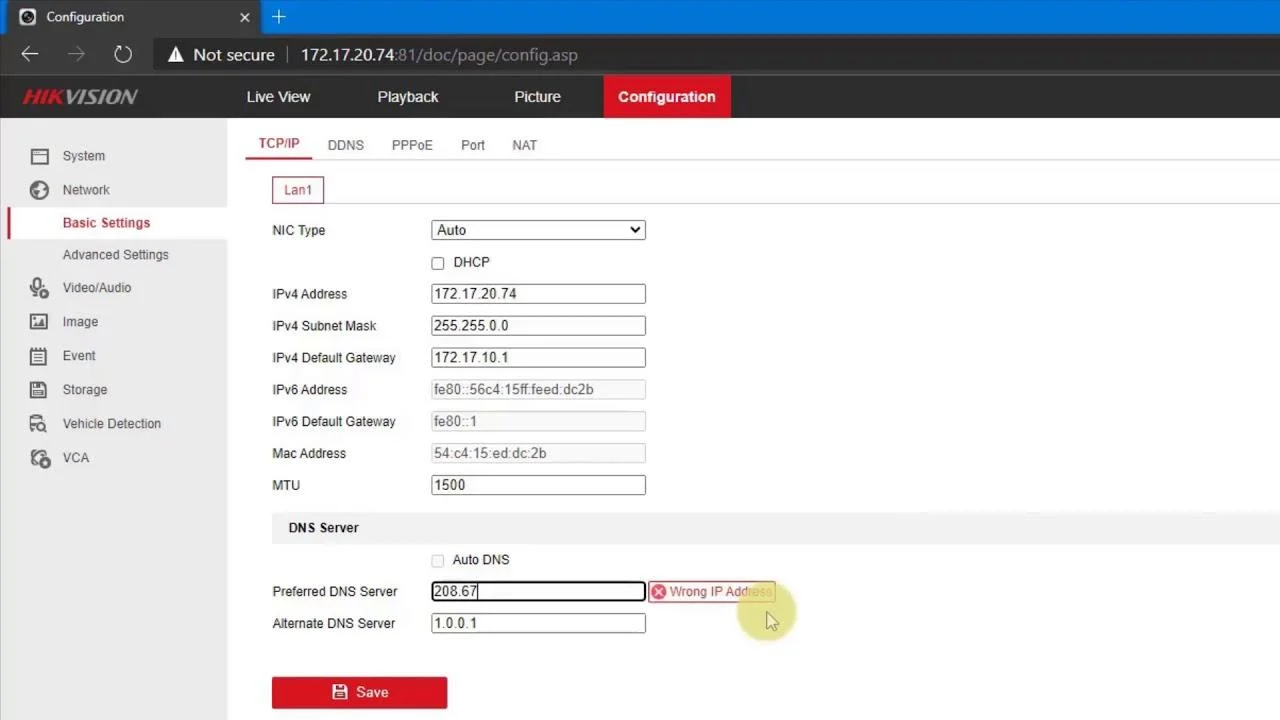Click the Network globe icon
1280x720 pixels.
click(39, 190)
